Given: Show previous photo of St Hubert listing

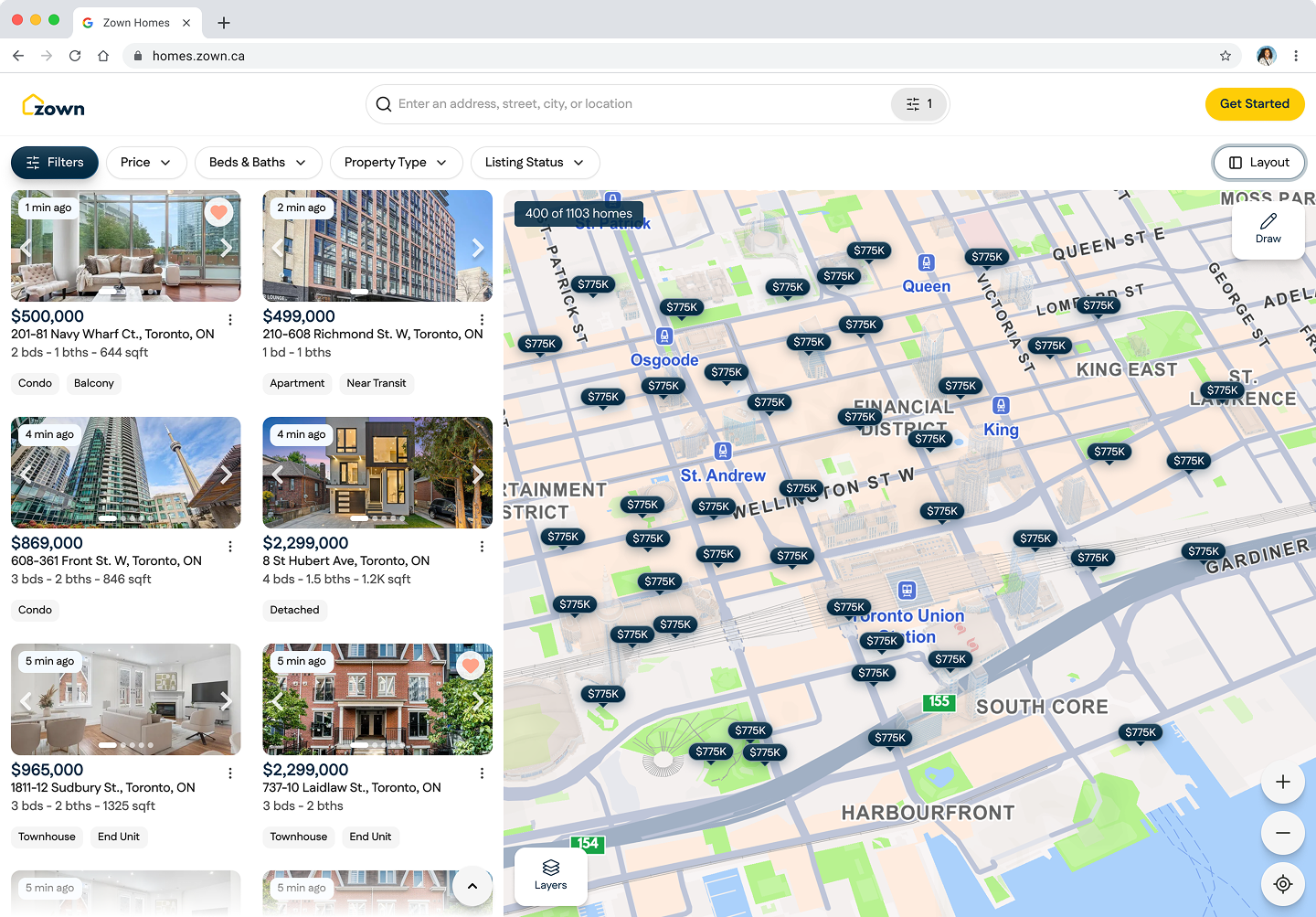Looking at the screenshot, I should click(278, 474).
